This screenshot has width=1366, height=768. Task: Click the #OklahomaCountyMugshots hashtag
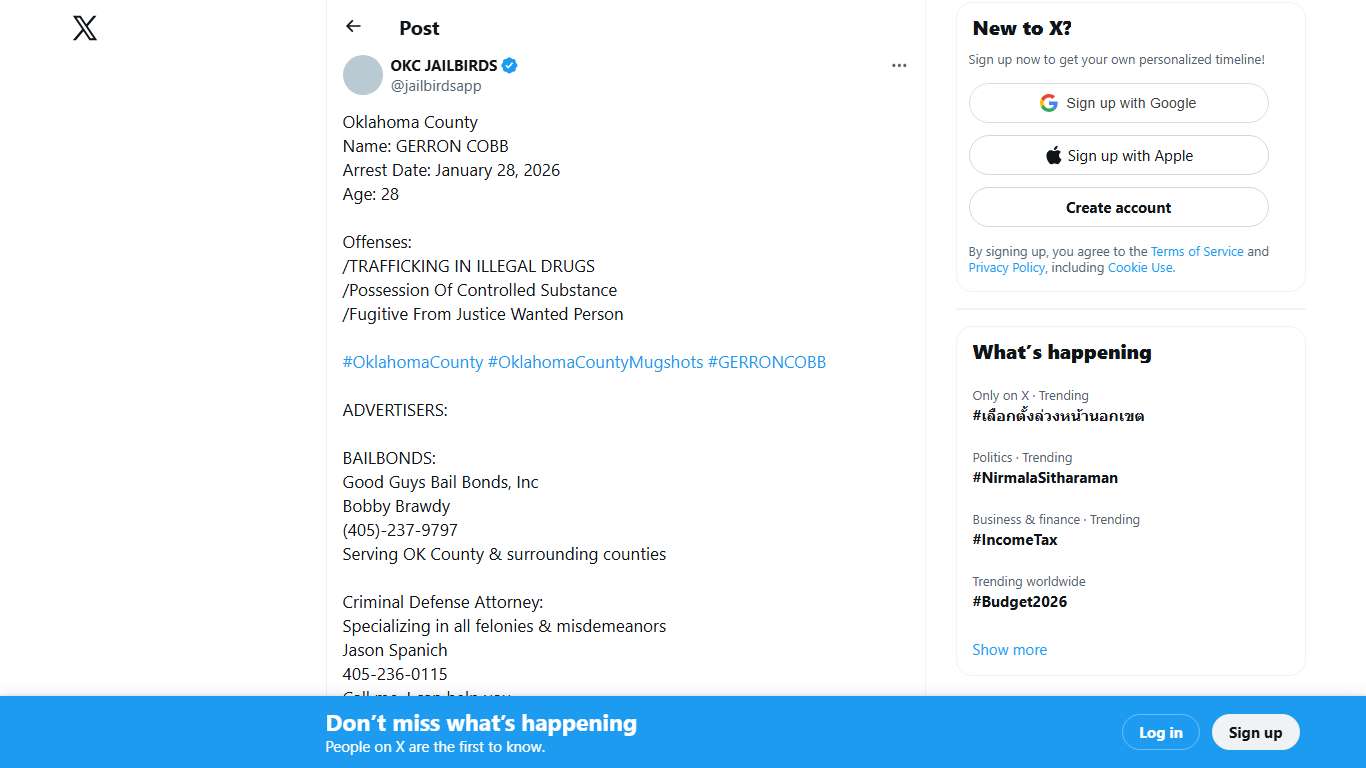pos(595,362)
